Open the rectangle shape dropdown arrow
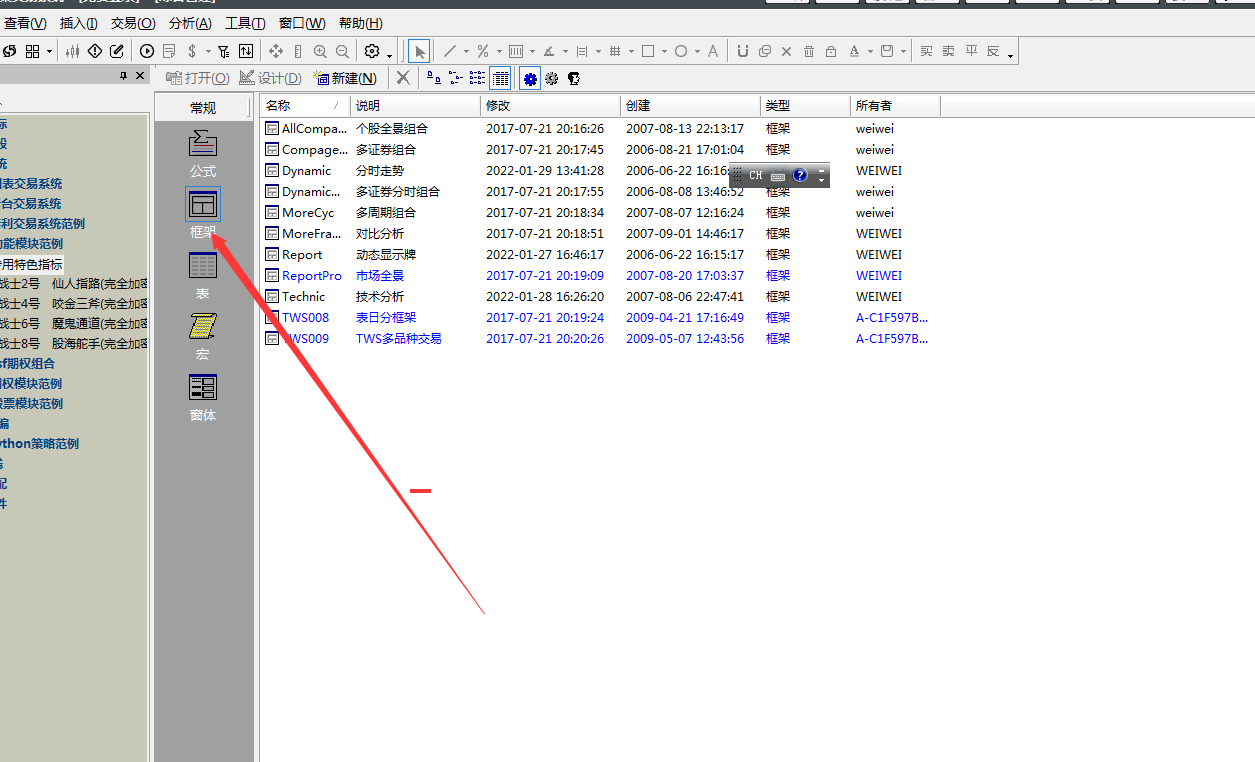This screenshot has height=762, width=1255. pyautogui.click(x=664, y=51)
